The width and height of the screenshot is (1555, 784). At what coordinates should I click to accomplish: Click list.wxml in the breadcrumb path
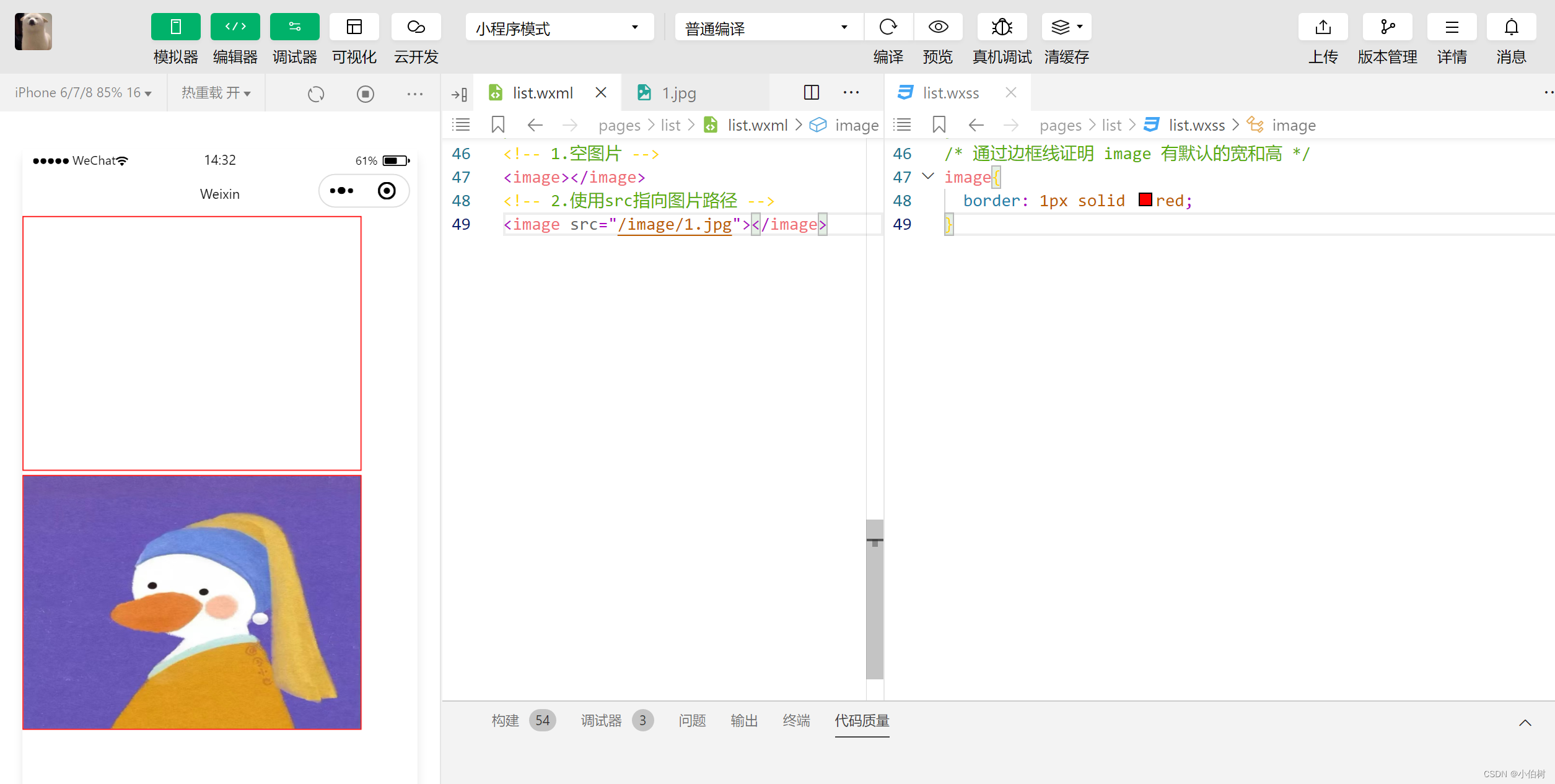point(757,125)
